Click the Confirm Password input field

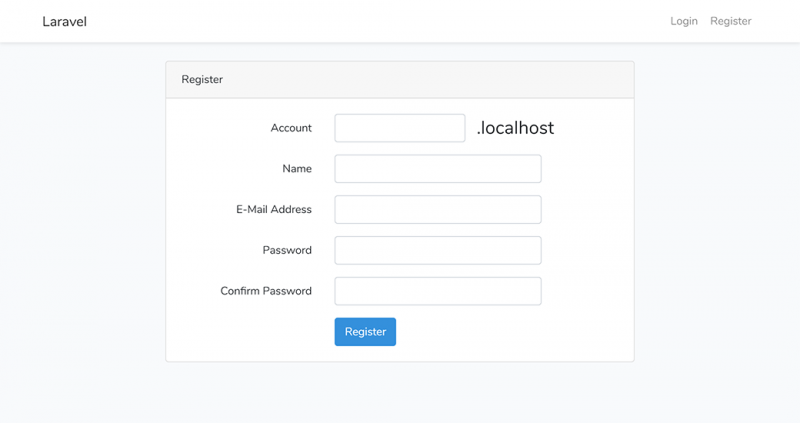(437, 291)
